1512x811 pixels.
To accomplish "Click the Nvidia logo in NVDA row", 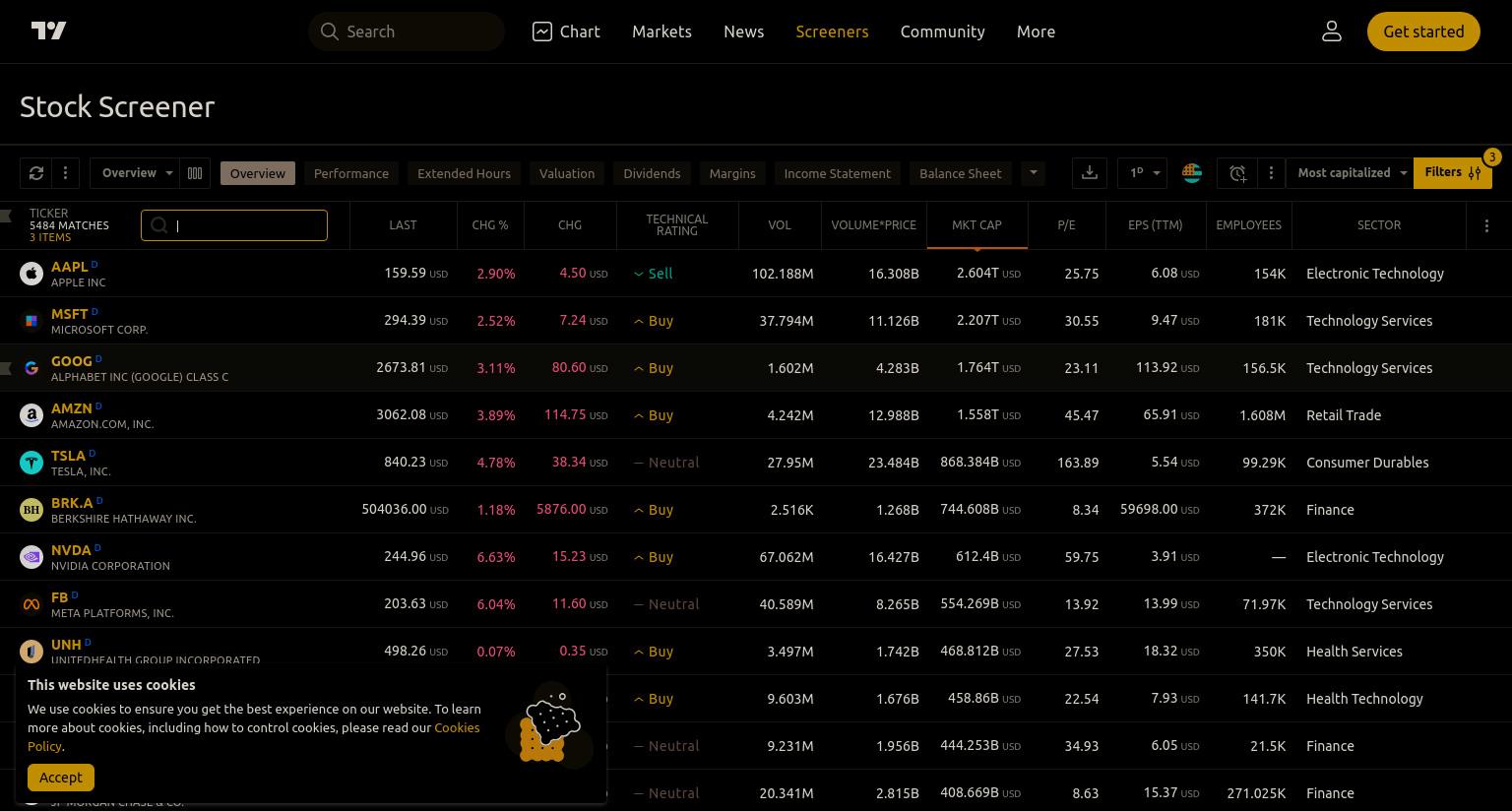I will click(31, 557).
